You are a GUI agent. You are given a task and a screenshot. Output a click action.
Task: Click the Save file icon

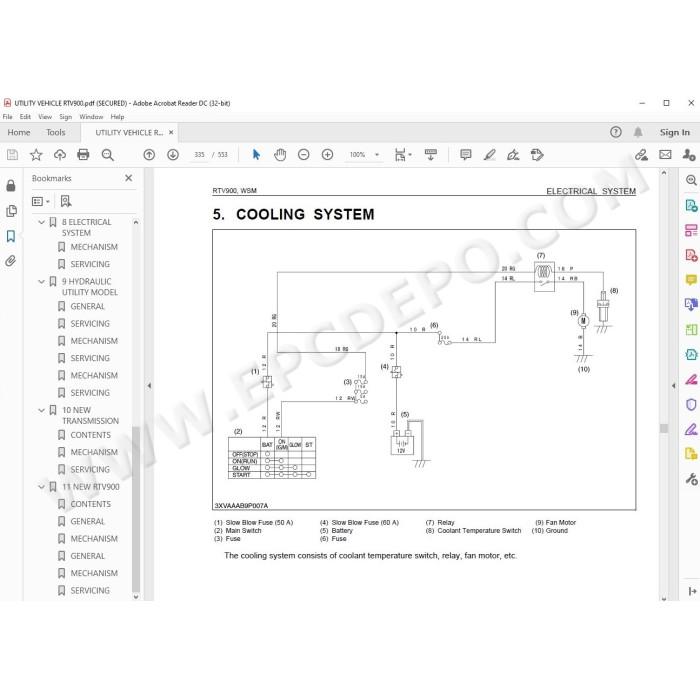(12, 155)
